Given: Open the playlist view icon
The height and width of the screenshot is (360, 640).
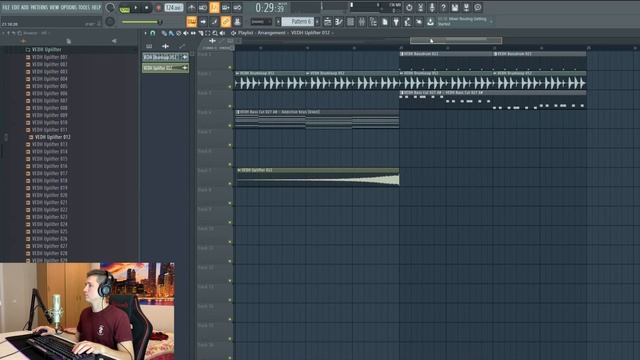Looking at the screenshot, I should click(x=327, y=22).
